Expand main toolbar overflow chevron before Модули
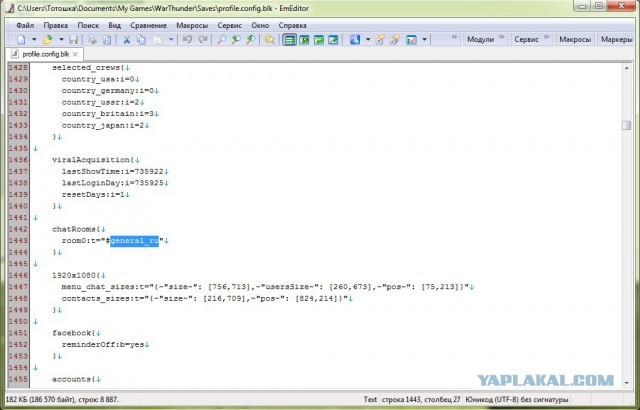 click(x=454, y=37)
